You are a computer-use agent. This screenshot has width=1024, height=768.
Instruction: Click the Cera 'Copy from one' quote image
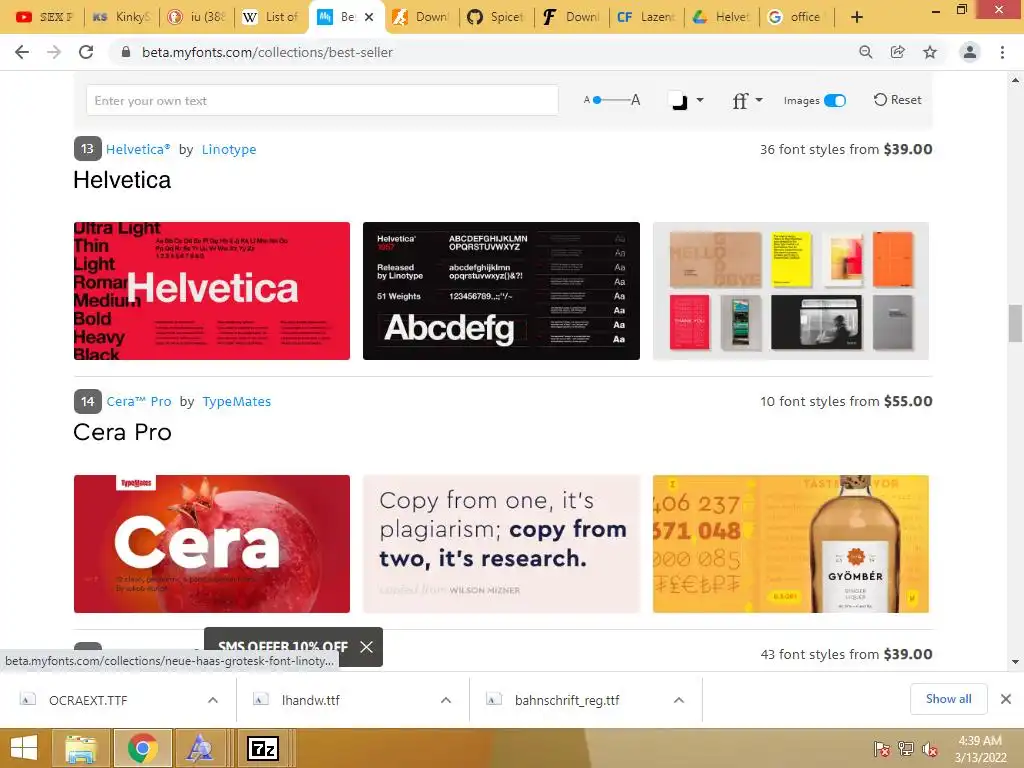(501, 543)
